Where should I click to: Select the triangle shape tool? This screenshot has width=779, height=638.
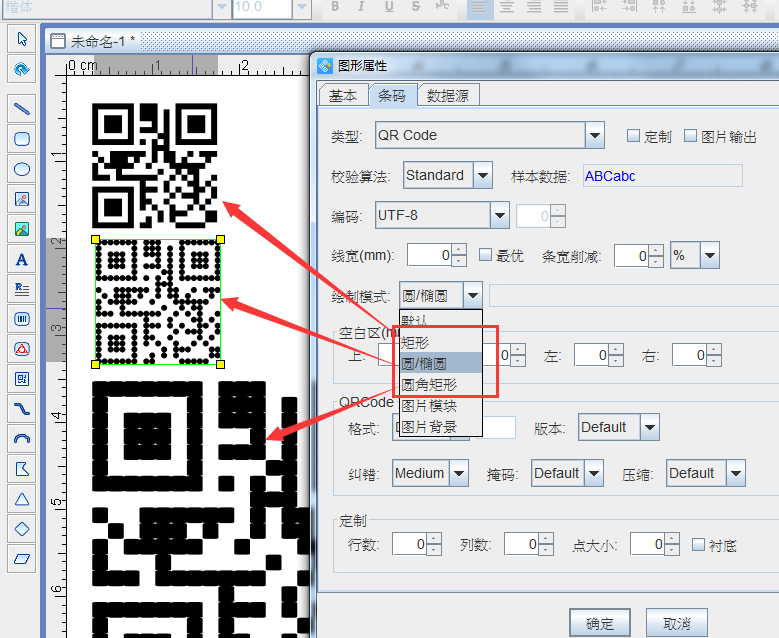coord(22,499)
